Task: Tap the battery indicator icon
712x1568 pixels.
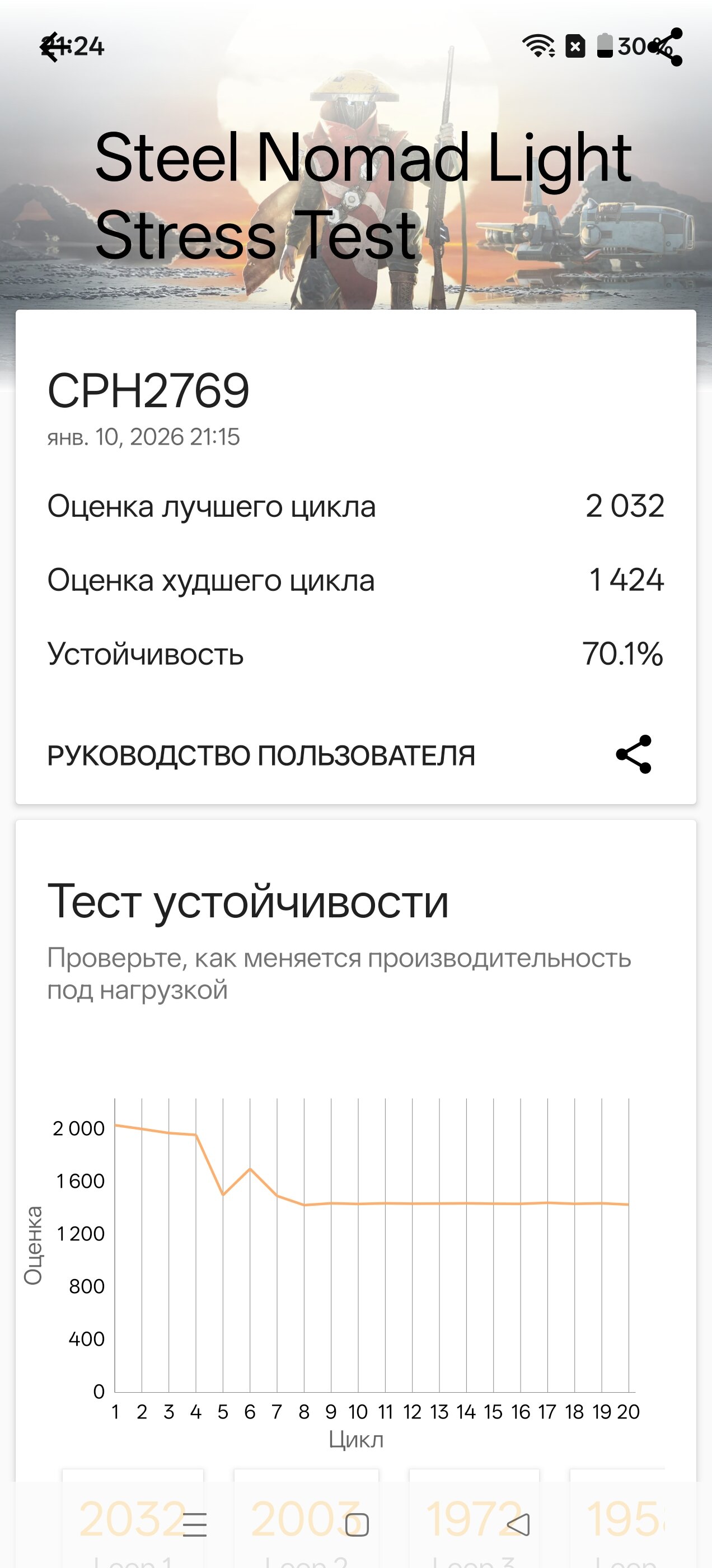Action: [605, 46]
